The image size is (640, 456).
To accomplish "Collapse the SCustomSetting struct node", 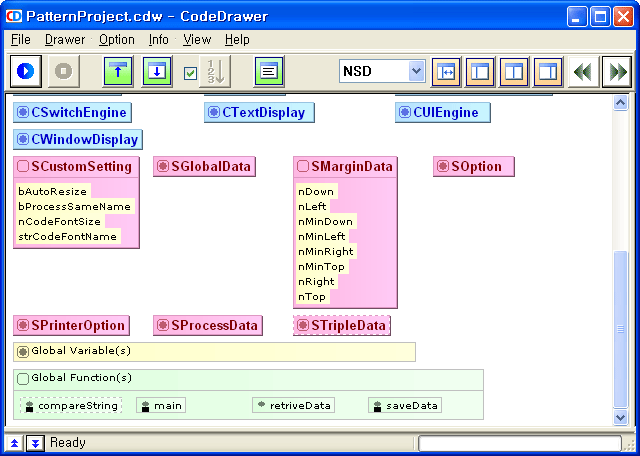I will [23, 166].
